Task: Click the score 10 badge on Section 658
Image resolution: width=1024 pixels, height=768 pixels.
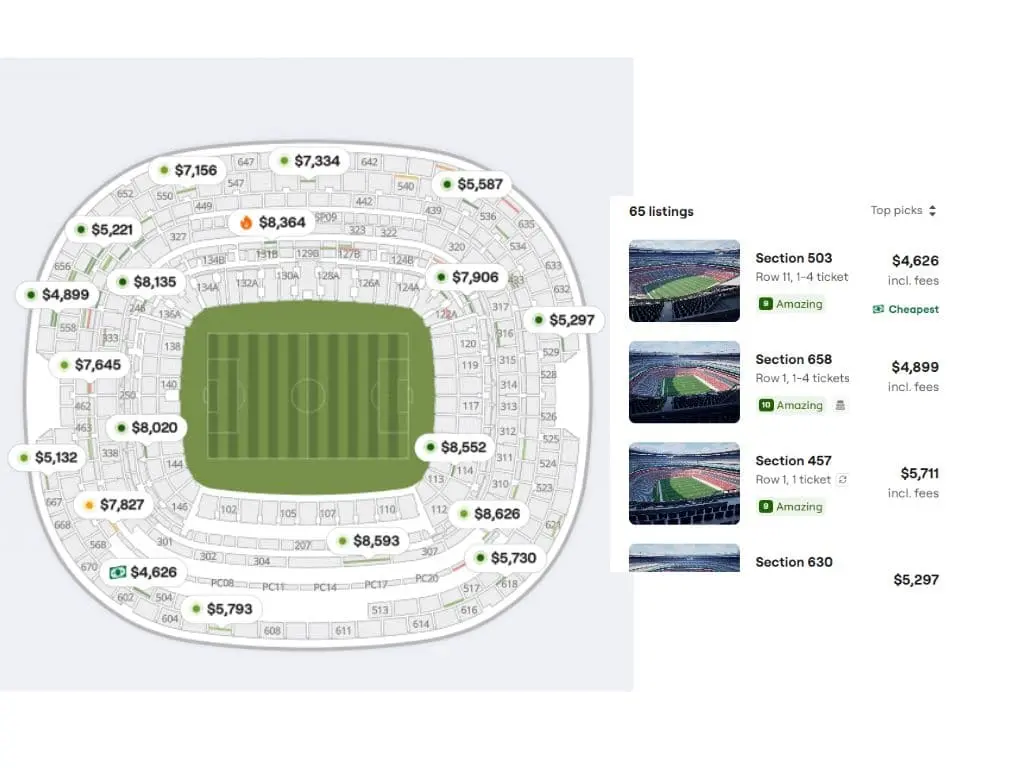Action: tap(766, 406)
